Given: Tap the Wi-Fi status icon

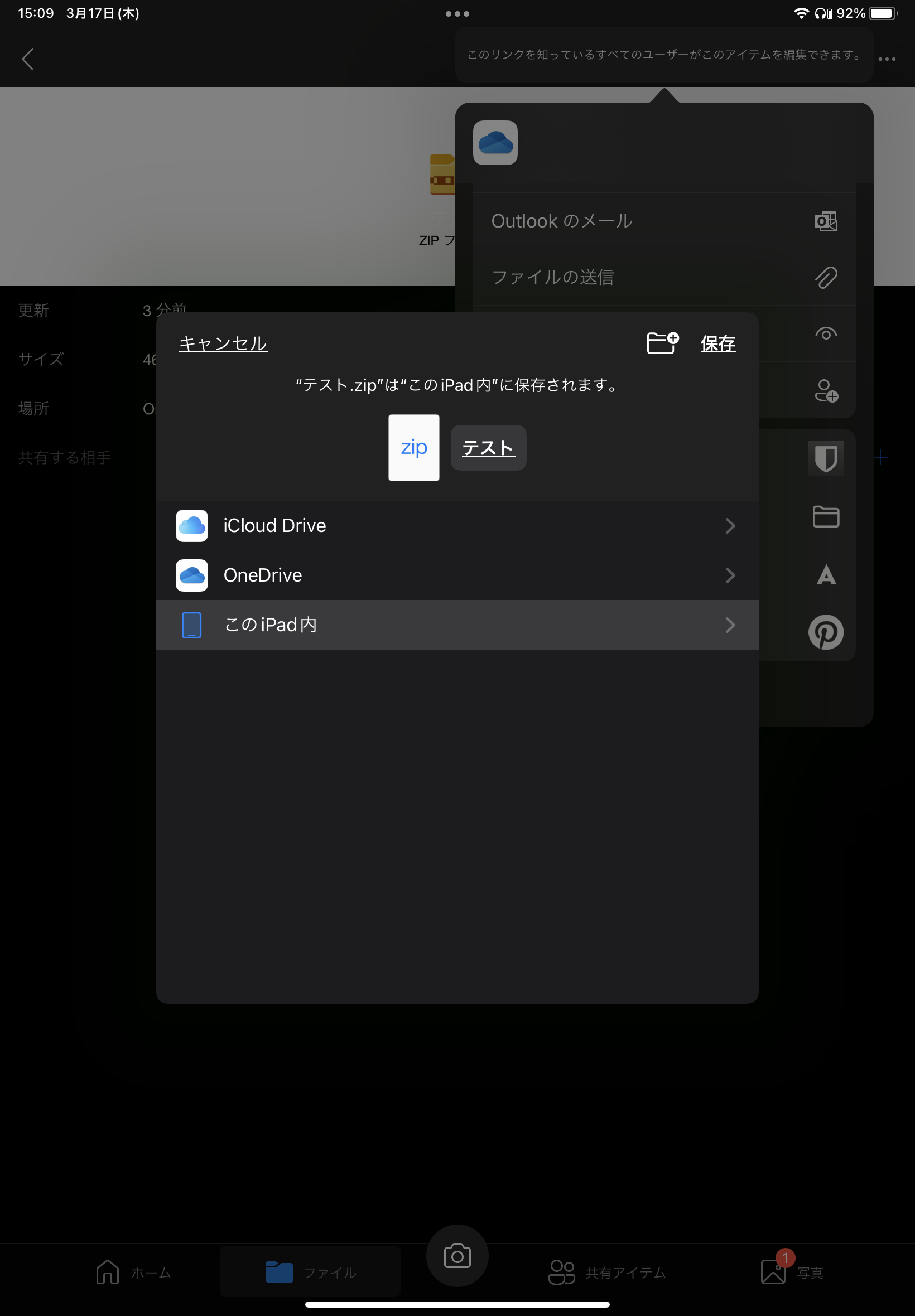Looking at the screenshot, I should 801,13.
